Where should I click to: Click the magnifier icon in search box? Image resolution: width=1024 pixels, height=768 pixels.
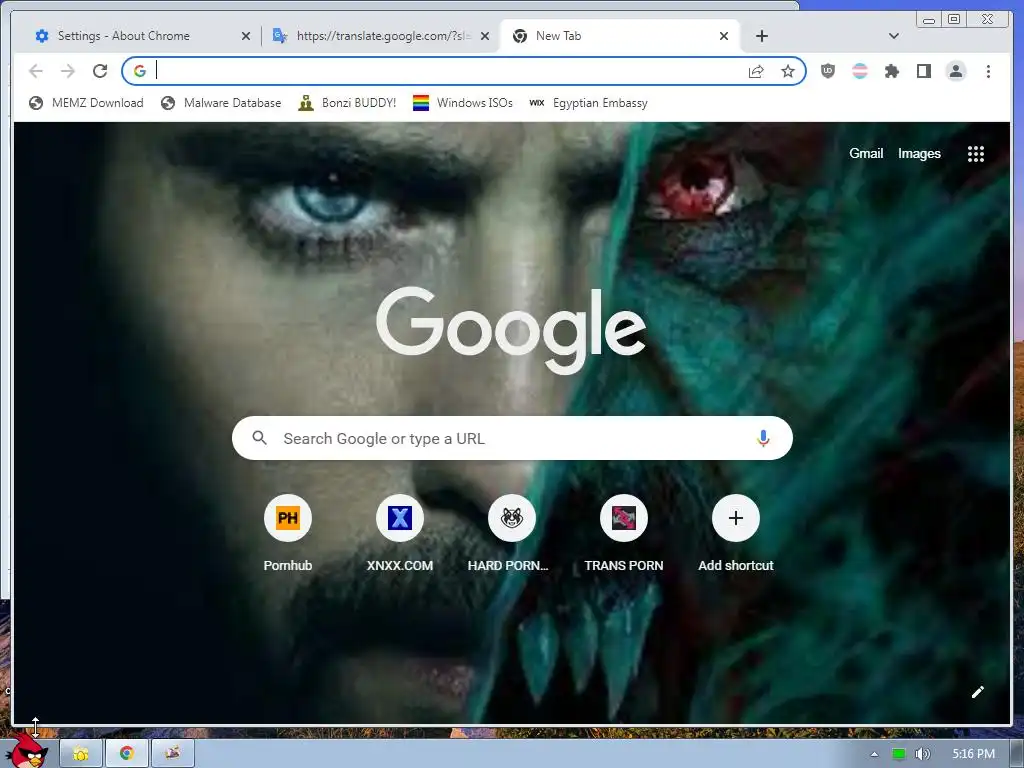(259, 438)
